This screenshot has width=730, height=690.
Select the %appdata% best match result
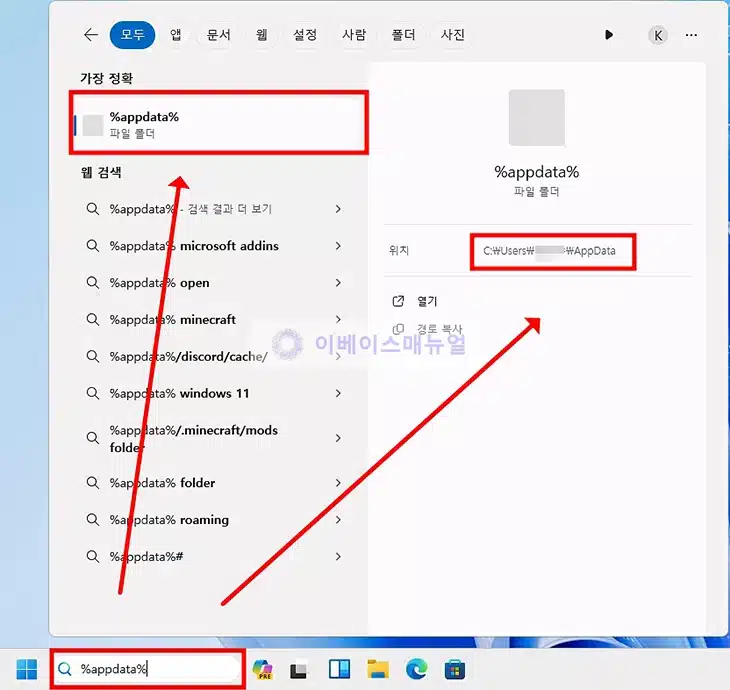[x=218, y=124]
